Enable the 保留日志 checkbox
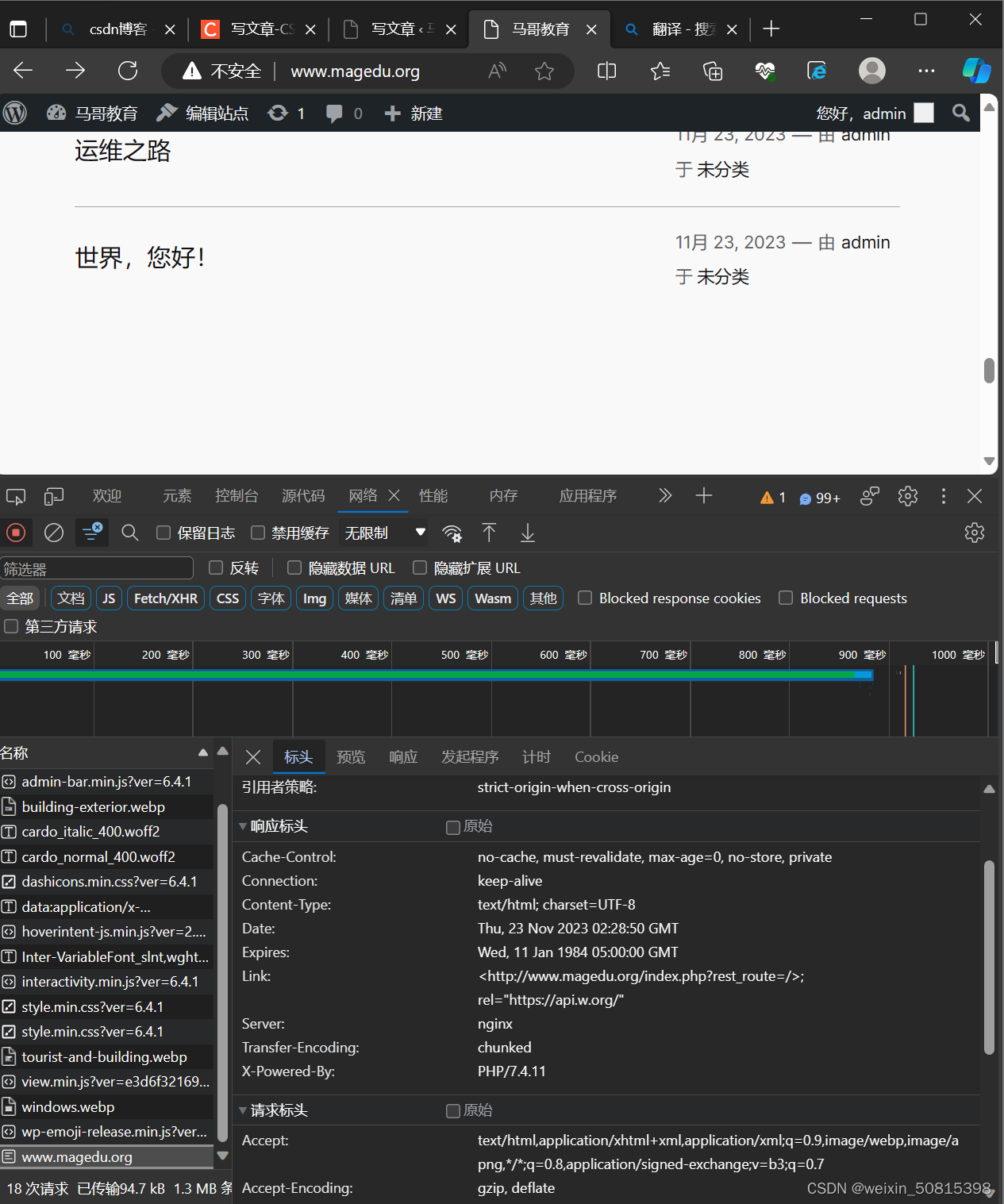1004x1204 pixels. tap(163, 533)
